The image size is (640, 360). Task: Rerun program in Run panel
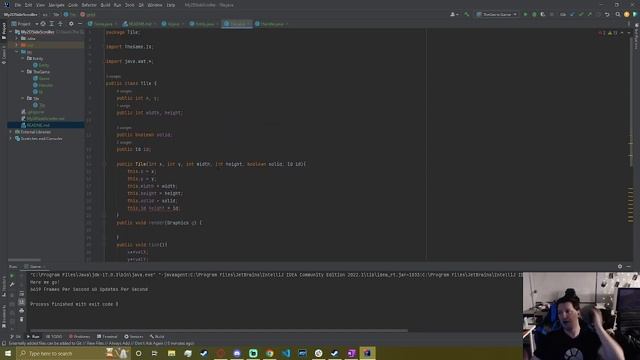(12, 276)
